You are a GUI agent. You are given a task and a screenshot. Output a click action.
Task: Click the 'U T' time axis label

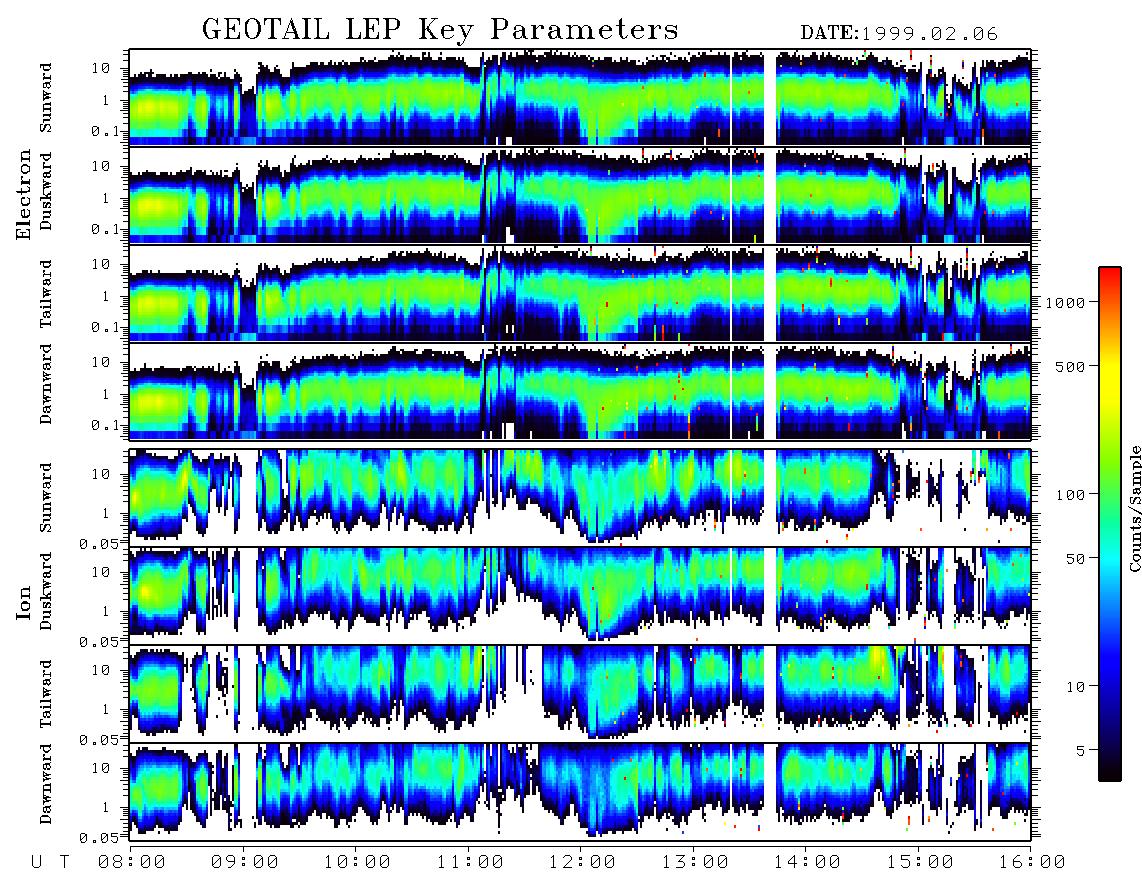point(50,862)
